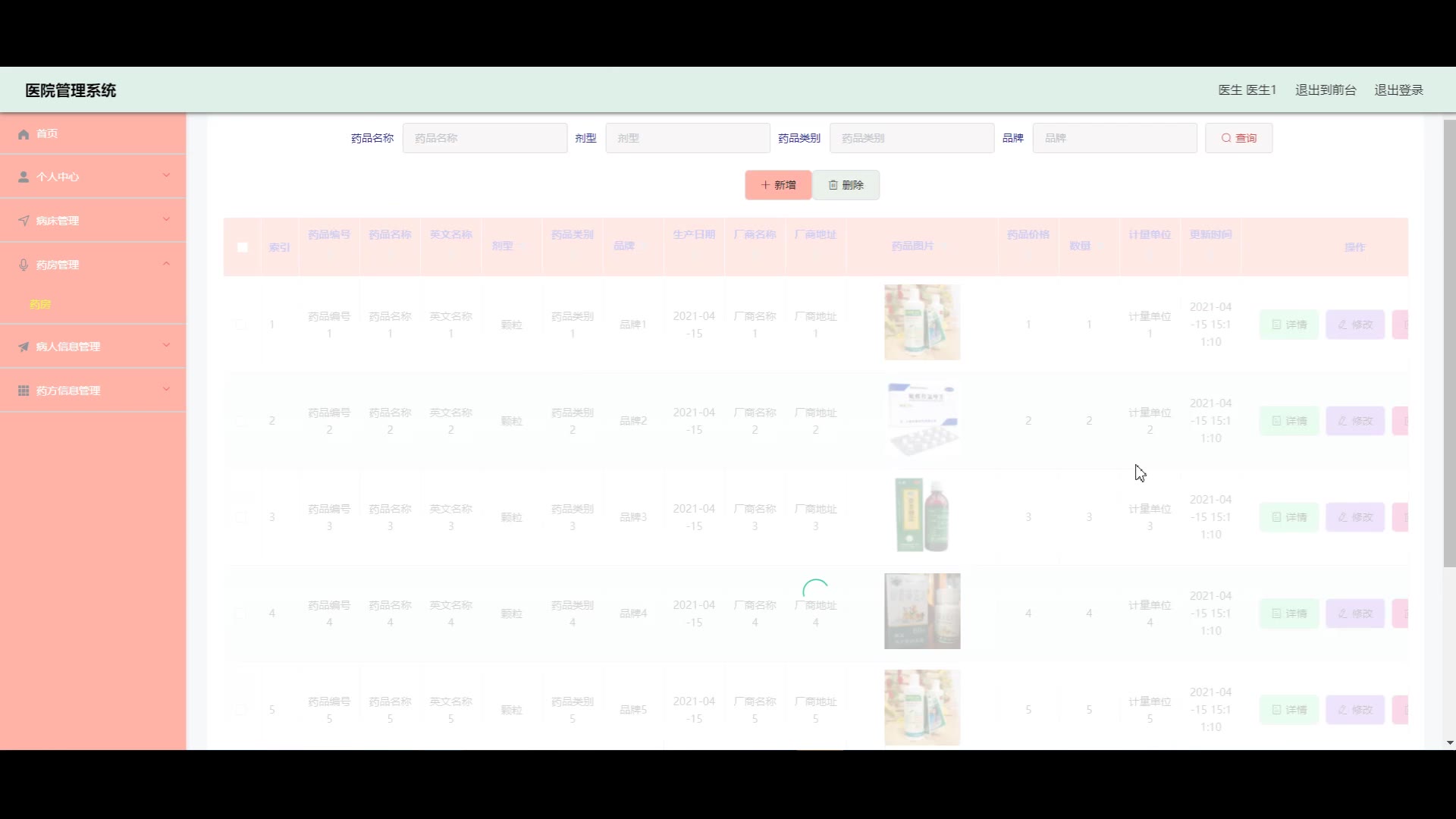Toggle the select-all checkbox in table header

(243, 247)
